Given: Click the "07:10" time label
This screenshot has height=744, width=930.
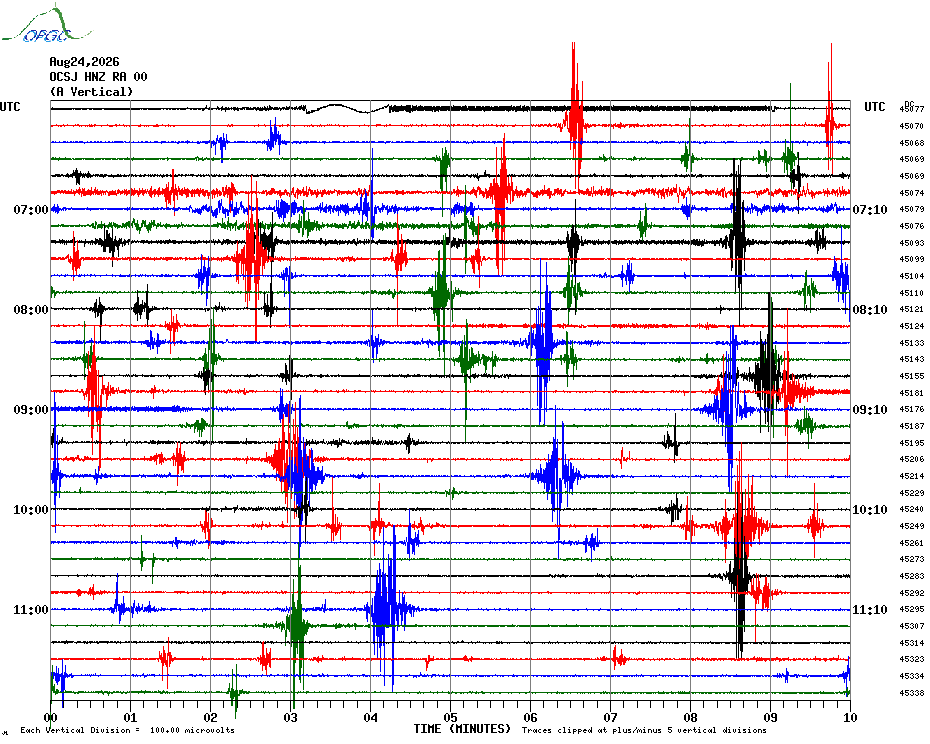Looking at the screenshot, I should pos(870,209).
